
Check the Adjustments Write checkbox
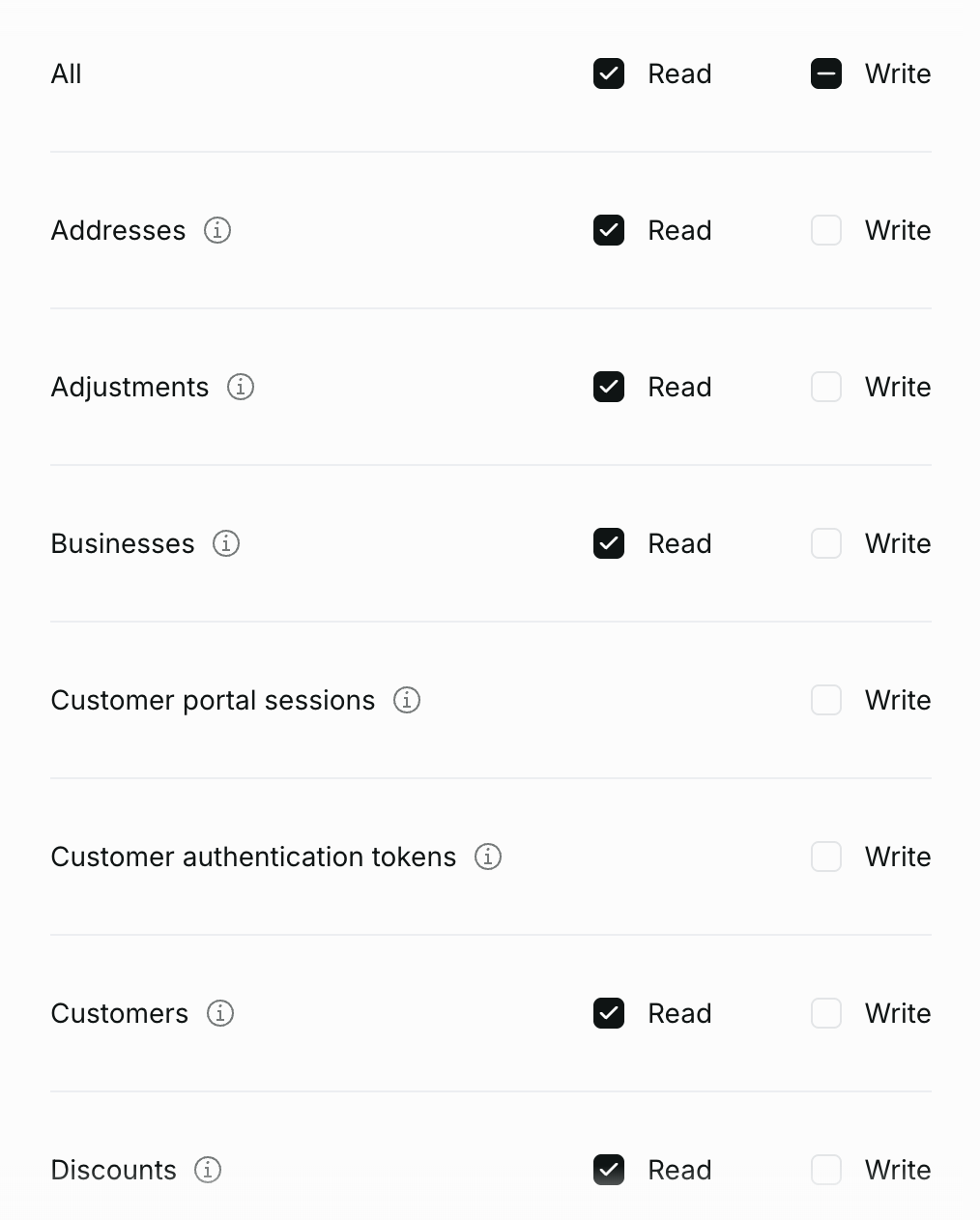826,387
